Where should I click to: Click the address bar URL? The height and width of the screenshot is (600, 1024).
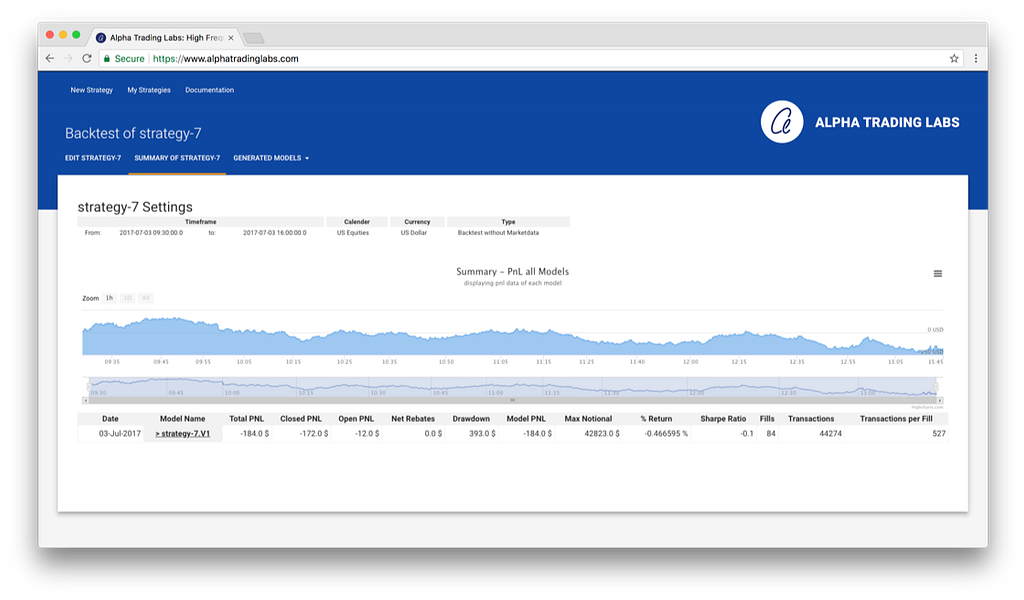[225, 58]
